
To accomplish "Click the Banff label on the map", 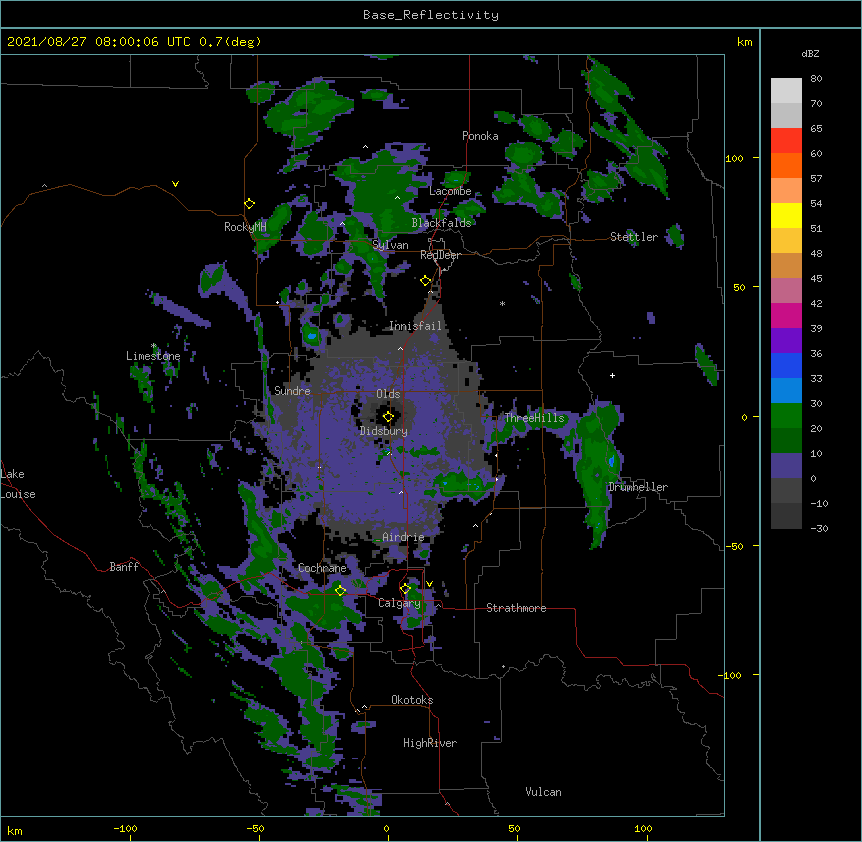I will pos(124,567).
